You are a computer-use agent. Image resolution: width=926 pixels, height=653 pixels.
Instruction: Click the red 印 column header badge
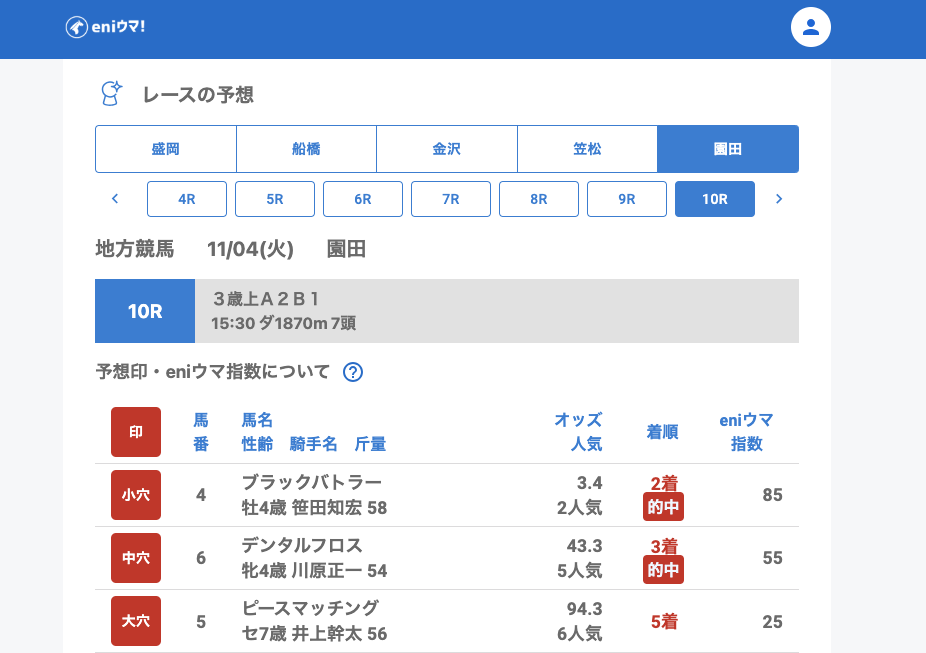[x=136, y=432]
